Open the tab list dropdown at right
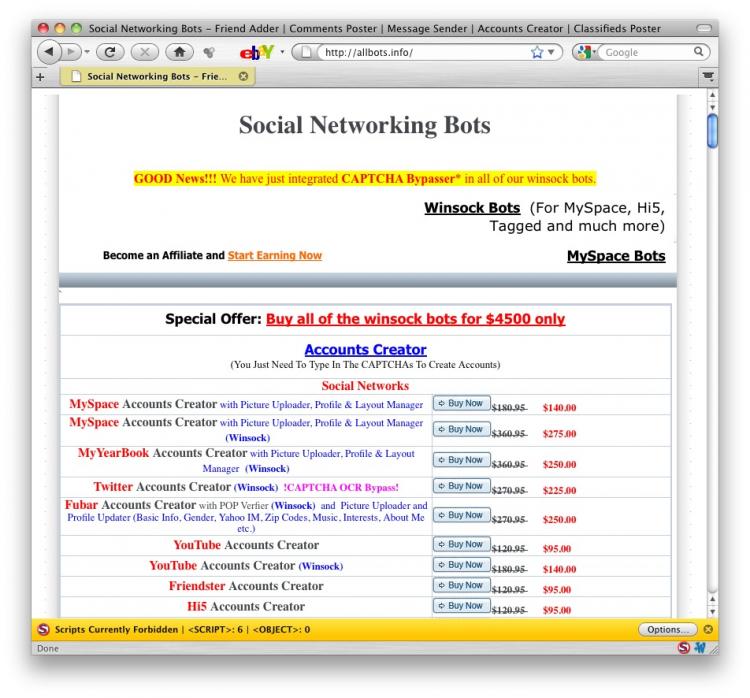The image size is (750, 698). 708,76
